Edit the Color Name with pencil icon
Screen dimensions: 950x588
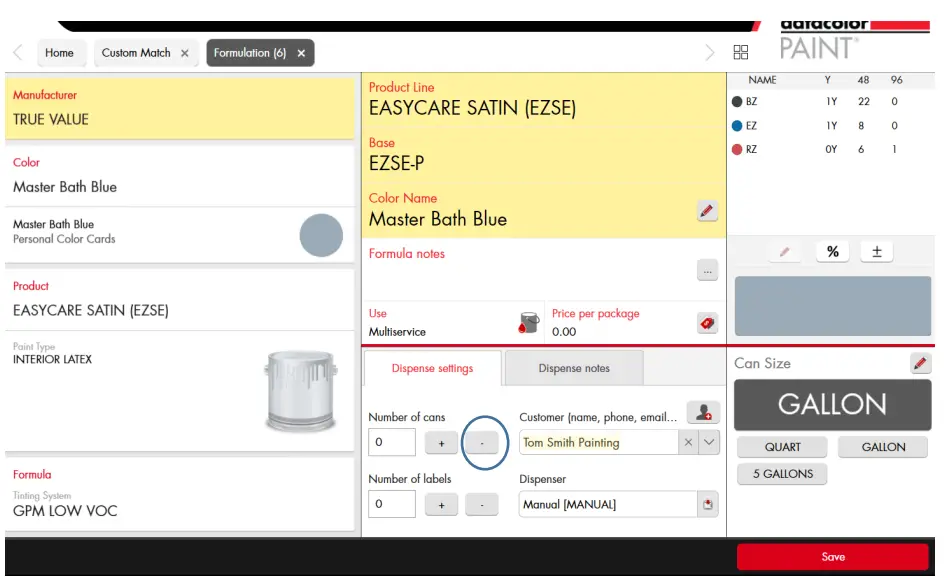point(706,211)
